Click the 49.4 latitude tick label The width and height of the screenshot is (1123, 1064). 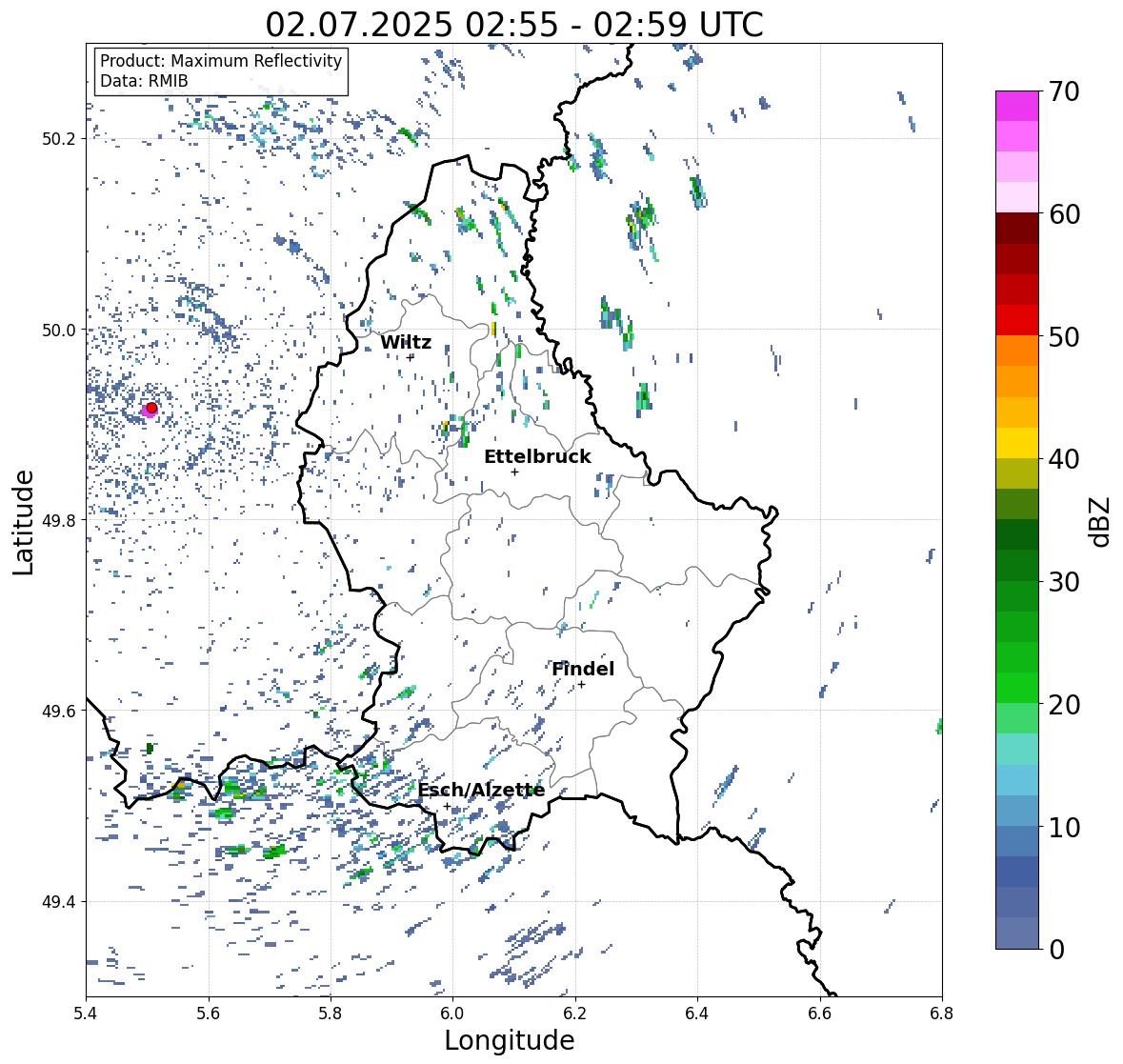coord(58,901)
